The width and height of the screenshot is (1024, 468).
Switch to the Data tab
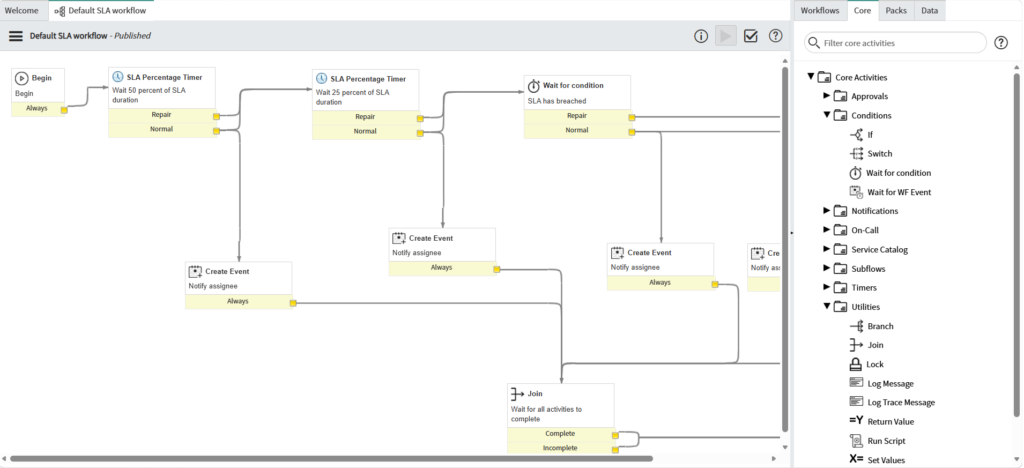pos(929,10)
